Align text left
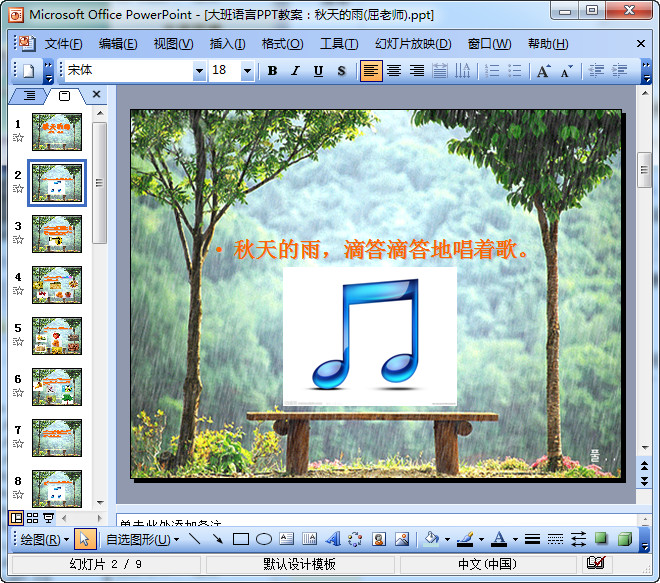 point(371,71)
